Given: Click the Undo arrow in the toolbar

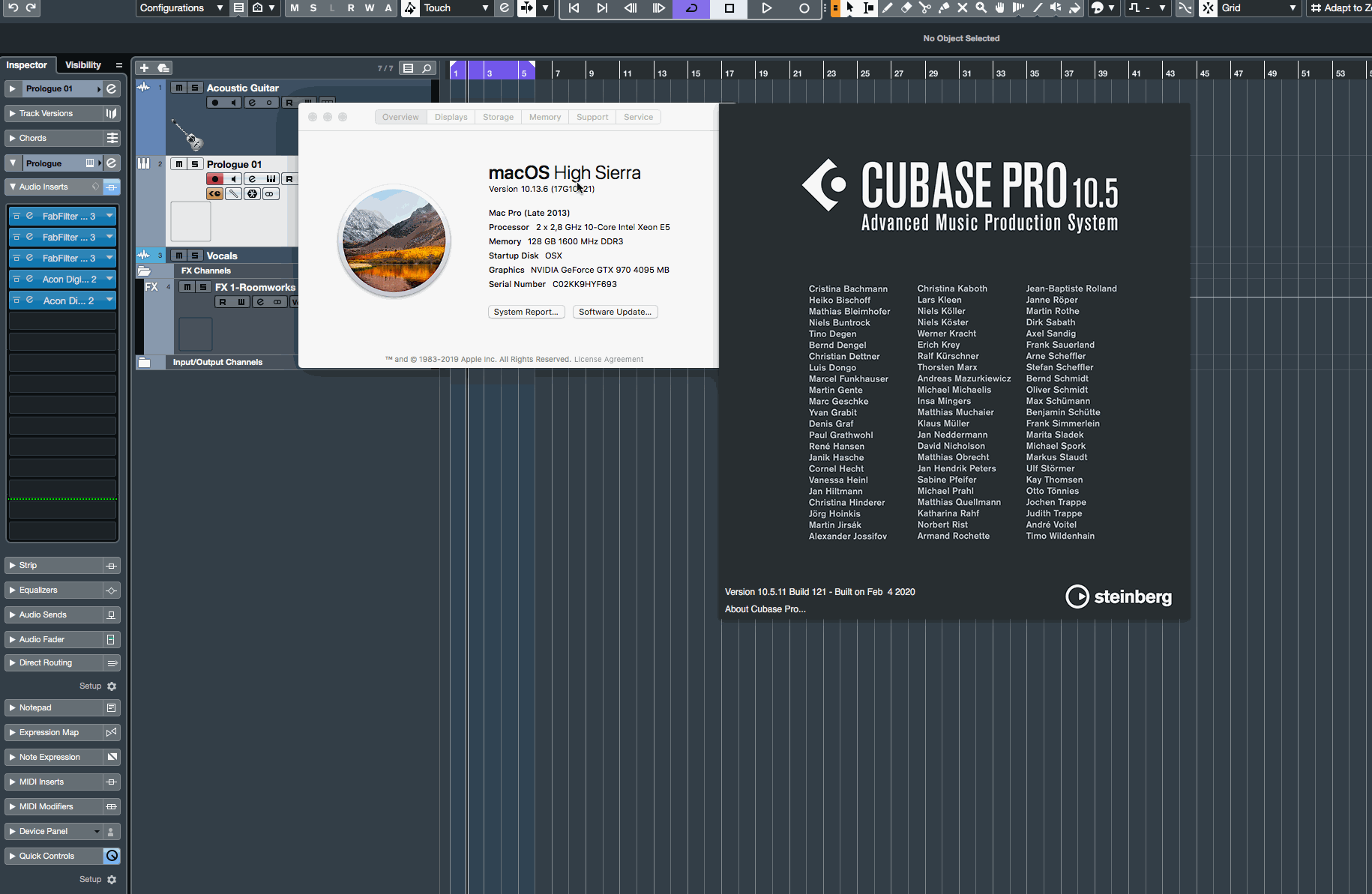Looking at the screenshot, I should point(13,7).
